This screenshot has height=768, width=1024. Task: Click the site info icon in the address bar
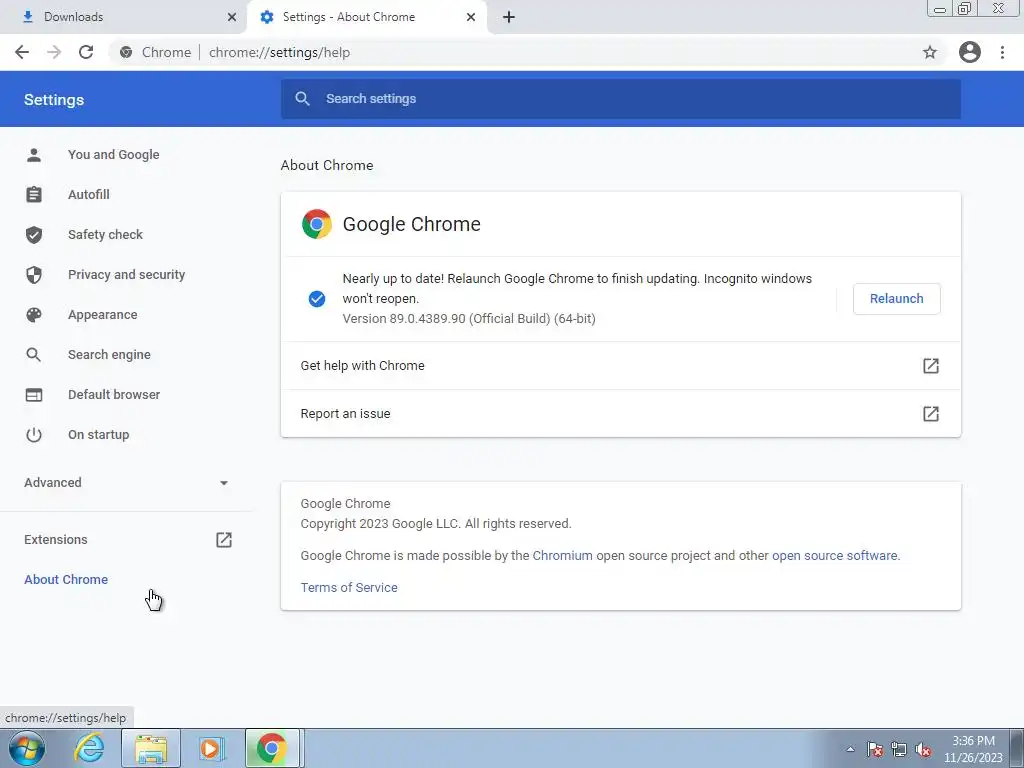tap(126, 52)
